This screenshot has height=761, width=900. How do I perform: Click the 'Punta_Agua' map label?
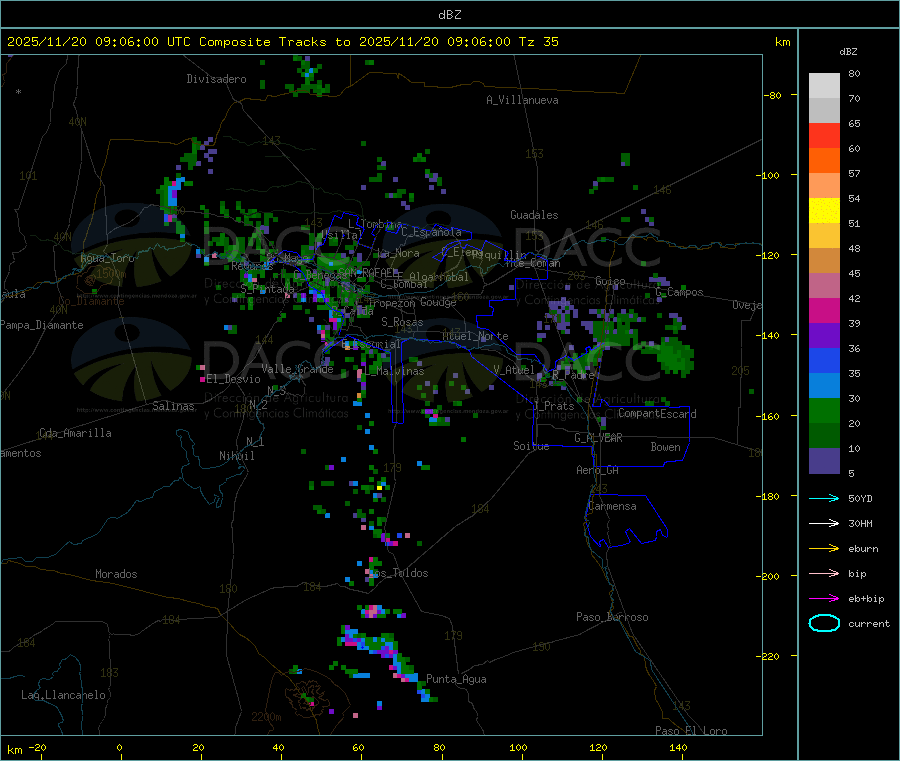tap(456, 680)
